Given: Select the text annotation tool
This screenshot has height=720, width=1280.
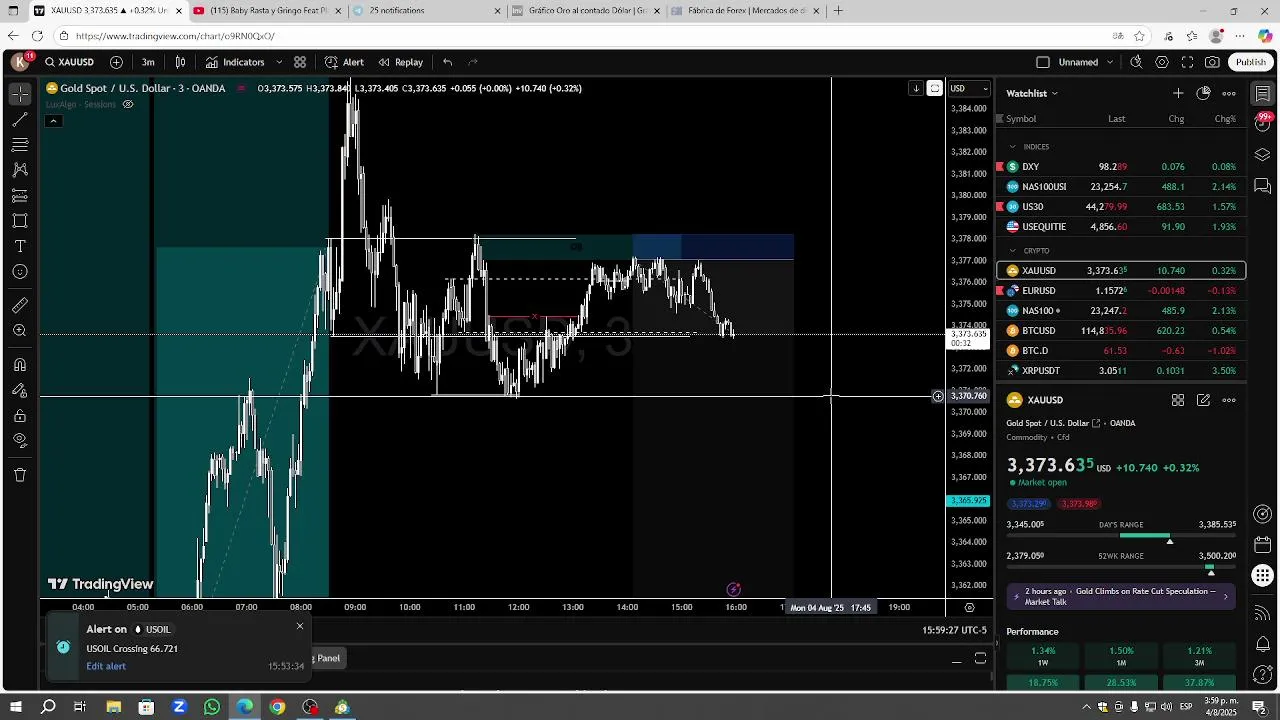Looking at the screenshot, I should pos(20,246).
